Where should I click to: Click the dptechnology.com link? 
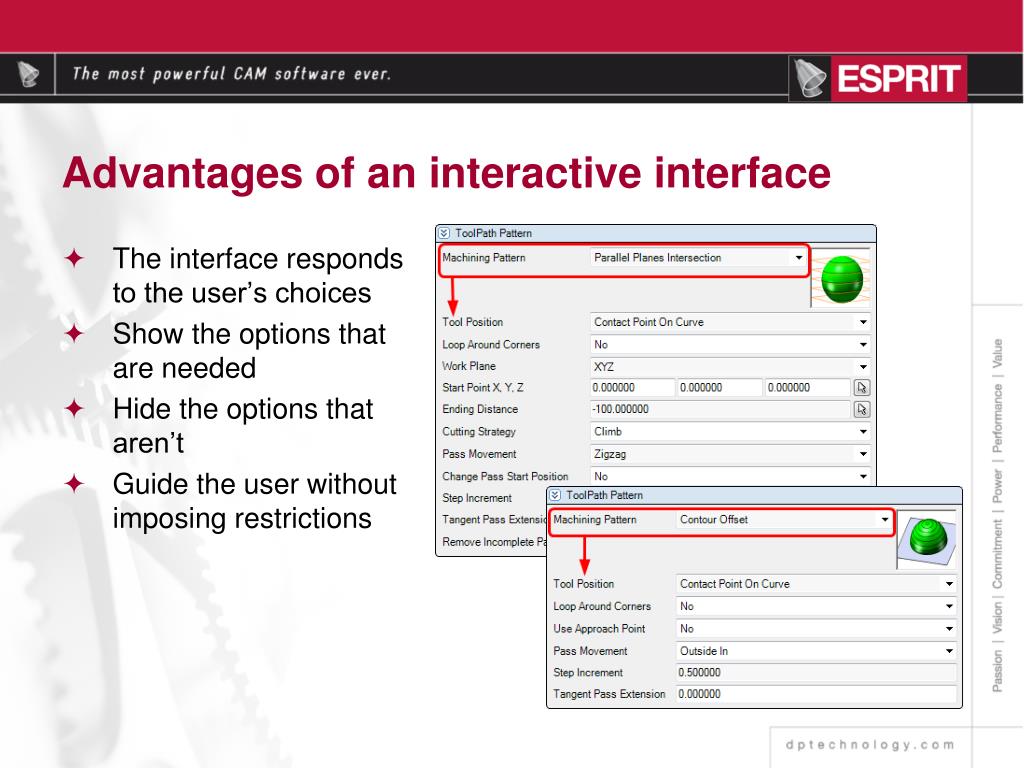coord(870,744)
